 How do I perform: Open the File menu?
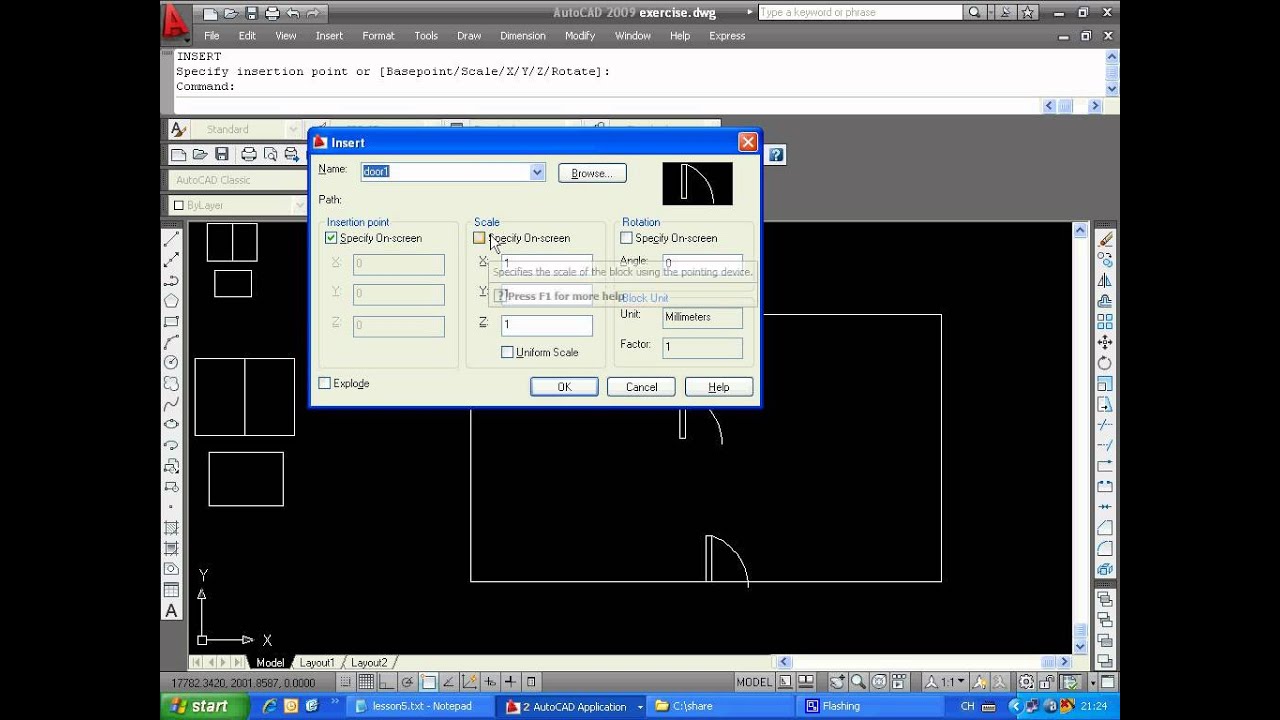pyautogui.click(x=212, y=36)
